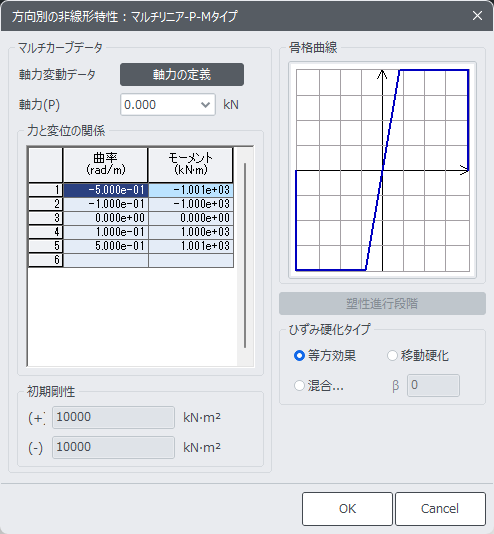Image resolution: width=494 pixels, height=534 pixels.
Task: Click row header number 3
Action: pyautogui.click(x=46, y=218)
